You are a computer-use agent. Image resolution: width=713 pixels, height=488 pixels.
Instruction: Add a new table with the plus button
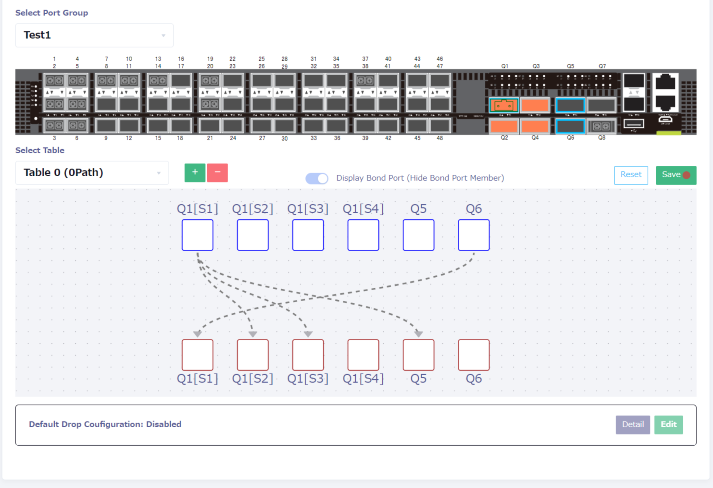(x=195, y=173)
